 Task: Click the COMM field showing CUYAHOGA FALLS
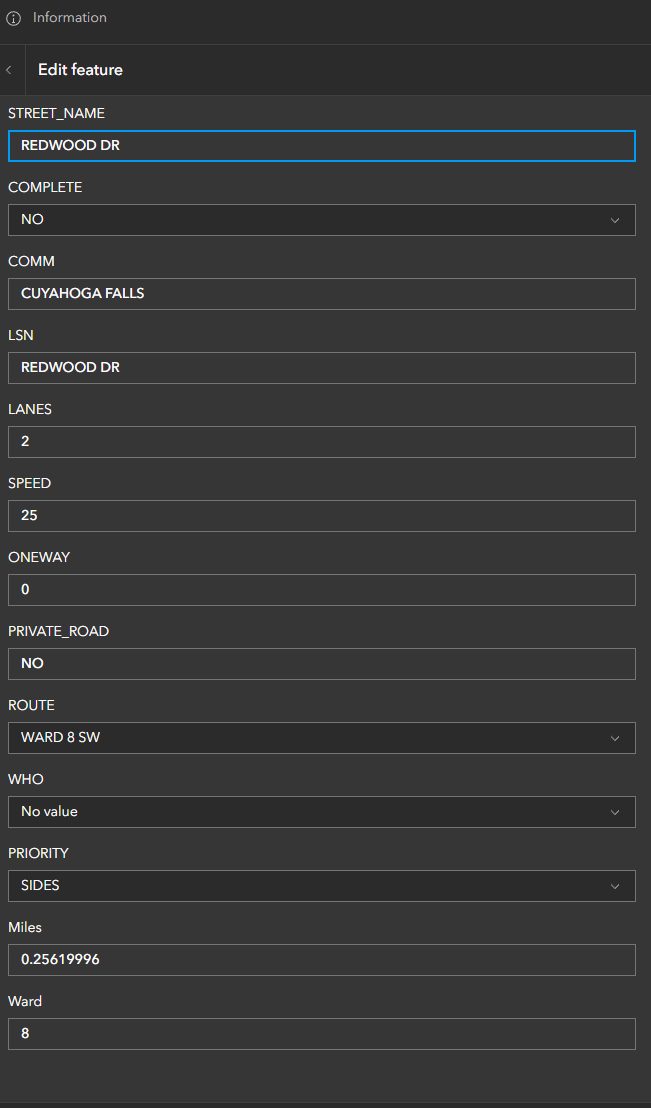click(322, 294)
